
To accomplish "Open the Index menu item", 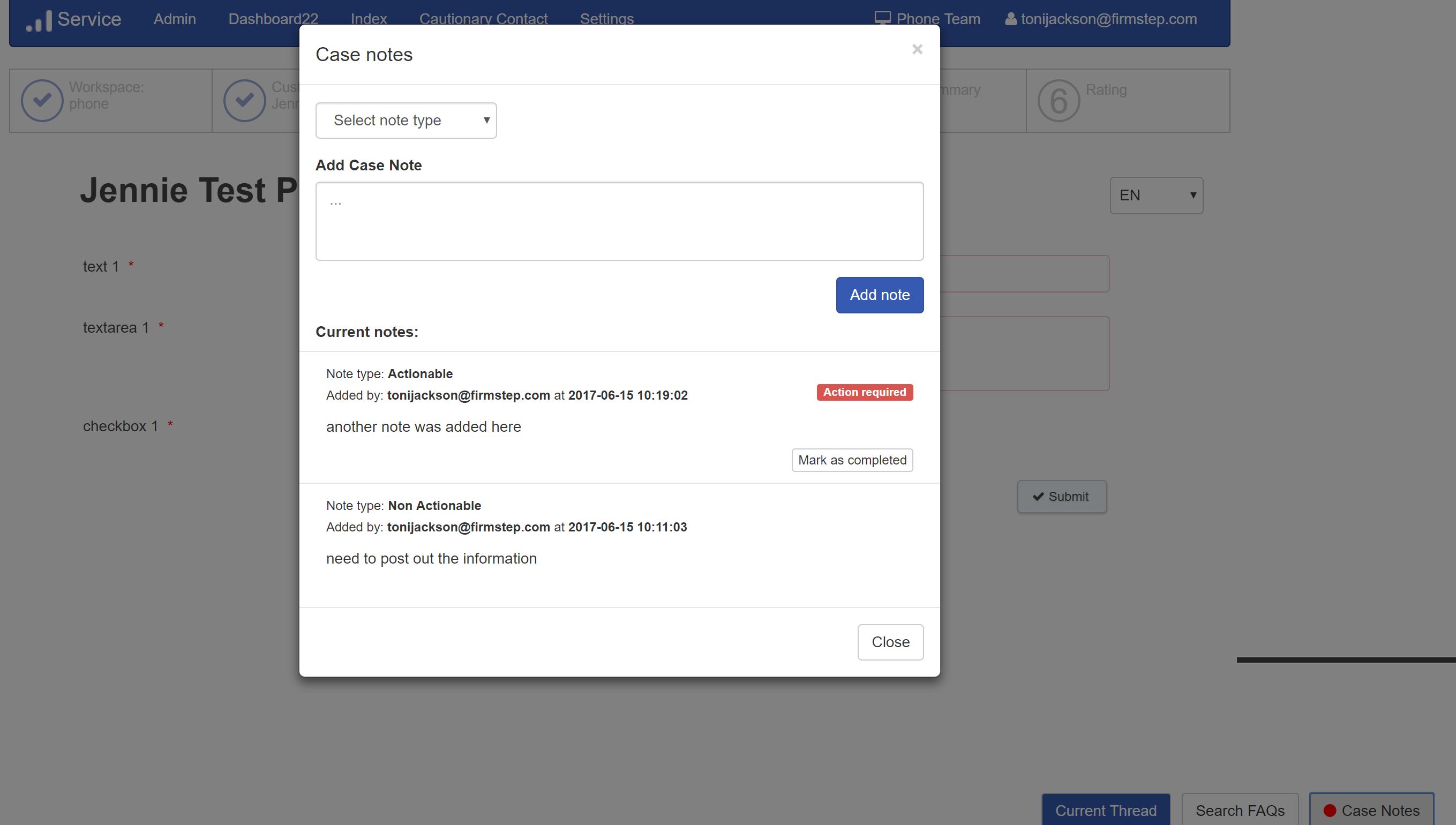I will (x=368, y=19).
